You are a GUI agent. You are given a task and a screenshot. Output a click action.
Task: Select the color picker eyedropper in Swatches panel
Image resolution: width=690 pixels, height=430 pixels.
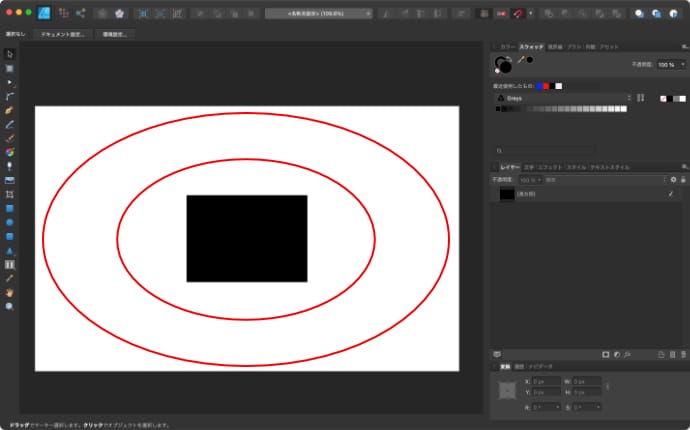coord(520,60)
